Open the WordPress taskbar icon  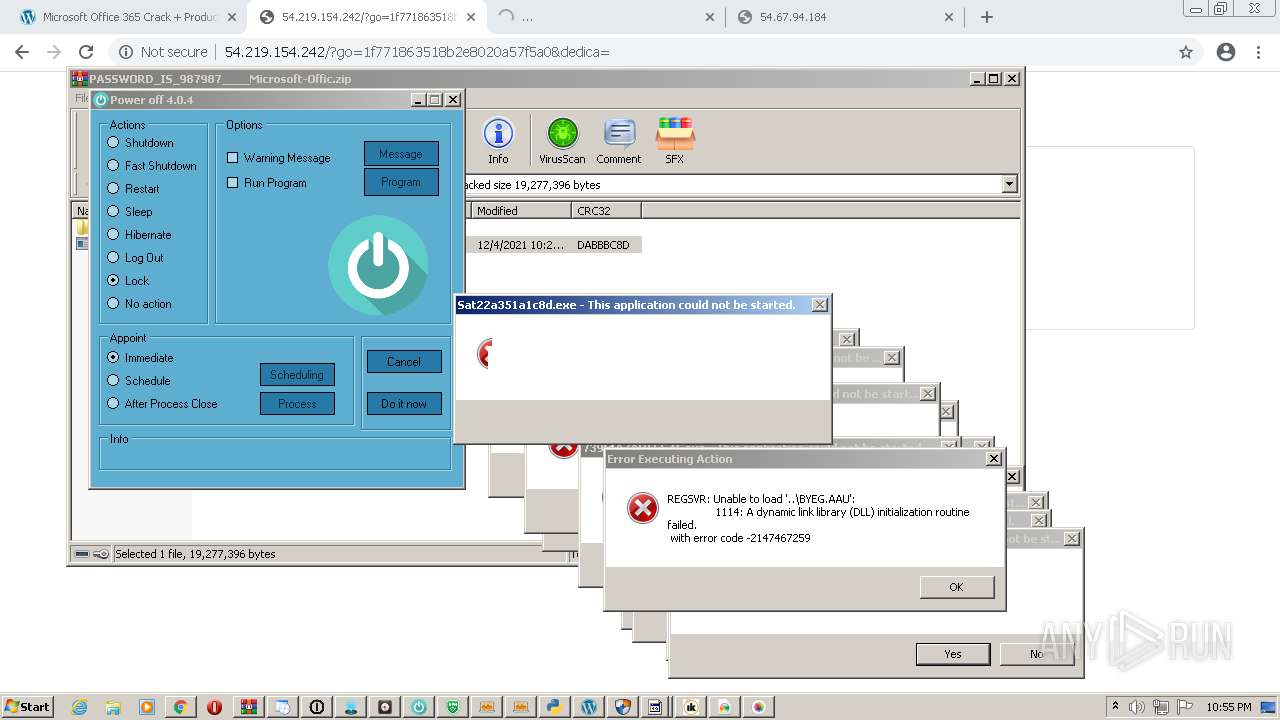click(588, 707)
